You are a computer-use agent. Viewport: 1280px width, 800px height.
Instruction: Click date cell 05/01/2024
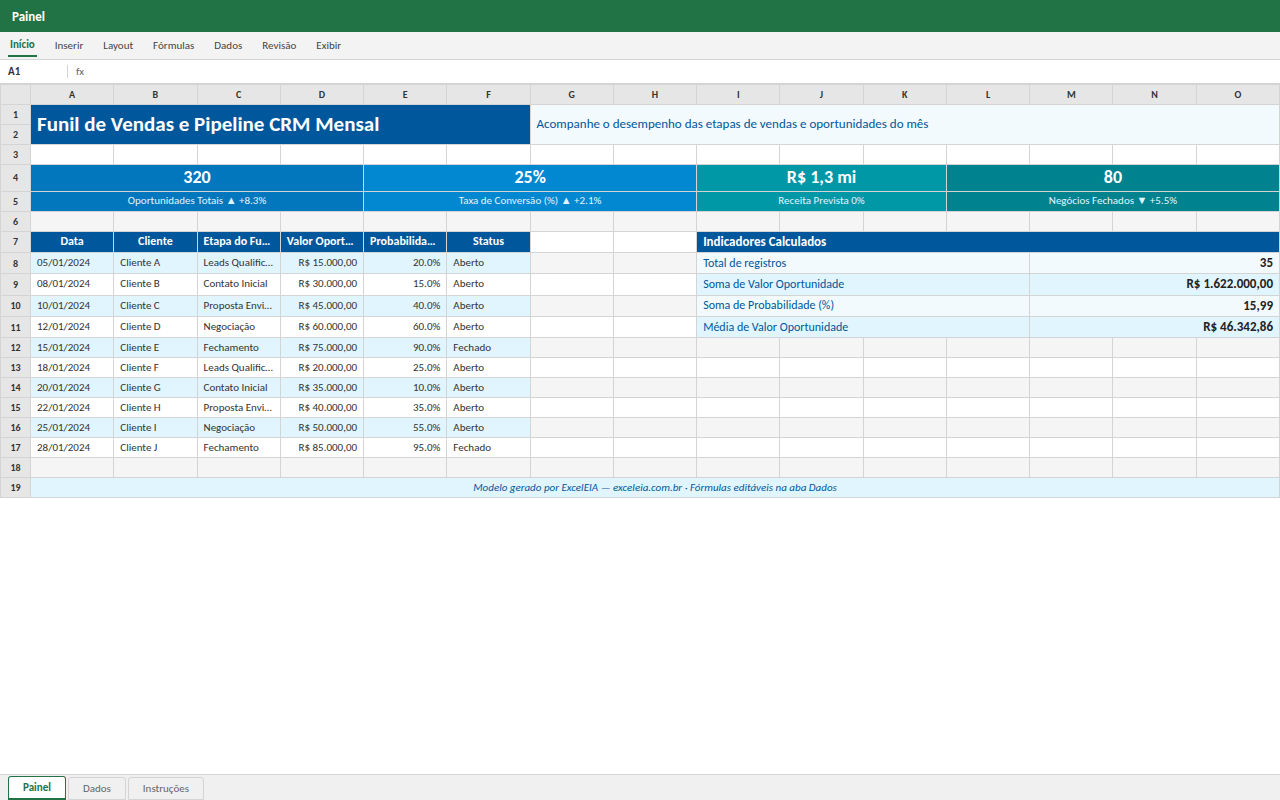(72, 263)
